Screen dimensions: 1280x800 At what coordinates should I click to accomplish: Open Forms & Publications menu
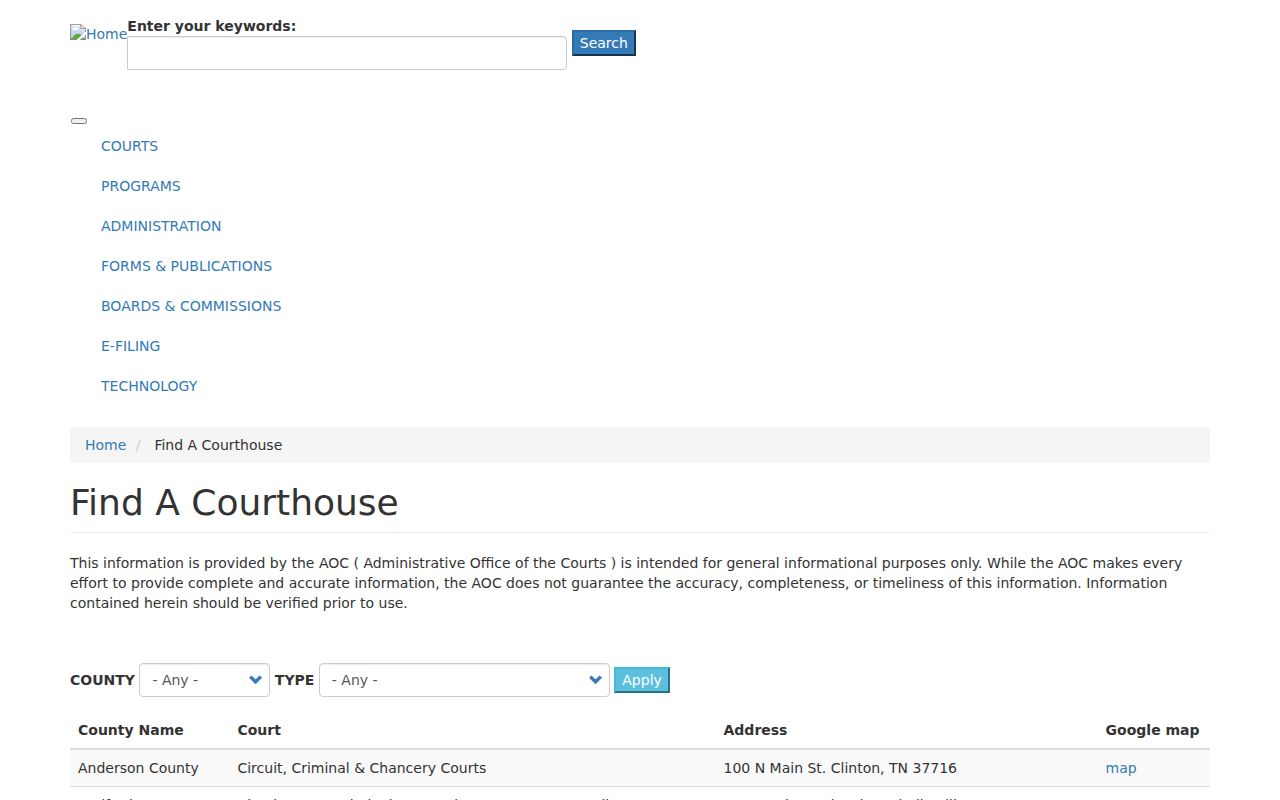point(186,266)
